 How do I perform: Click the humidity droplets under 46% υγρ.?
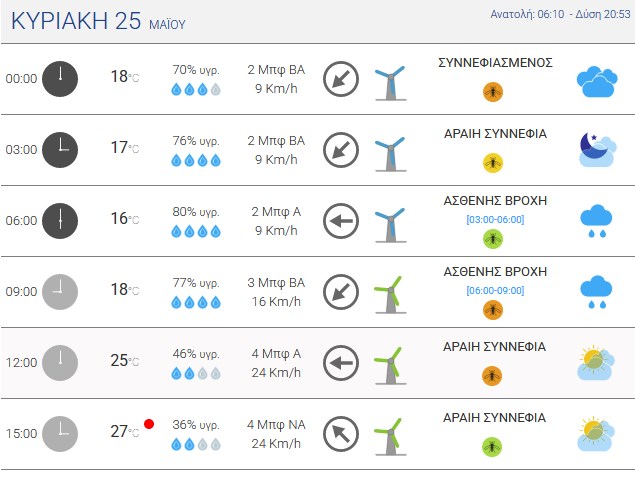click(196, 373)
